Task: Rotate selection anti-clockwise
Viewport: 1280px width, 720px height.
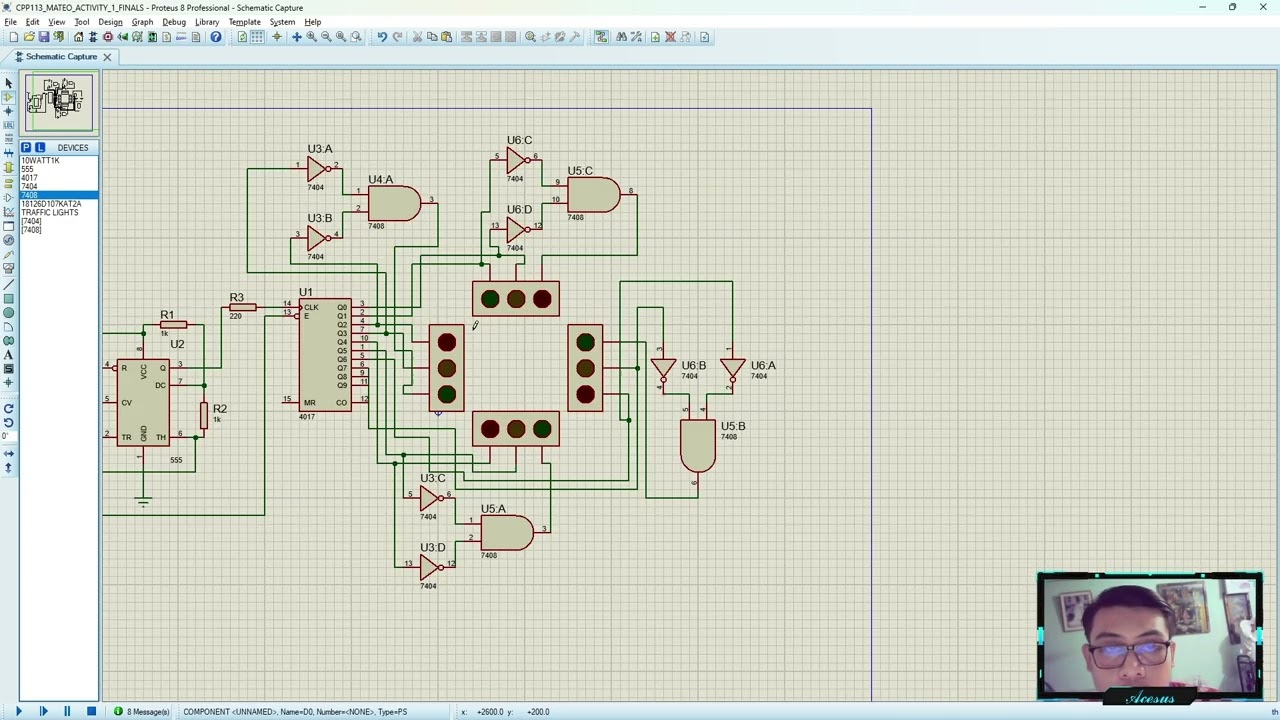Action: click(x=9, y=423)
